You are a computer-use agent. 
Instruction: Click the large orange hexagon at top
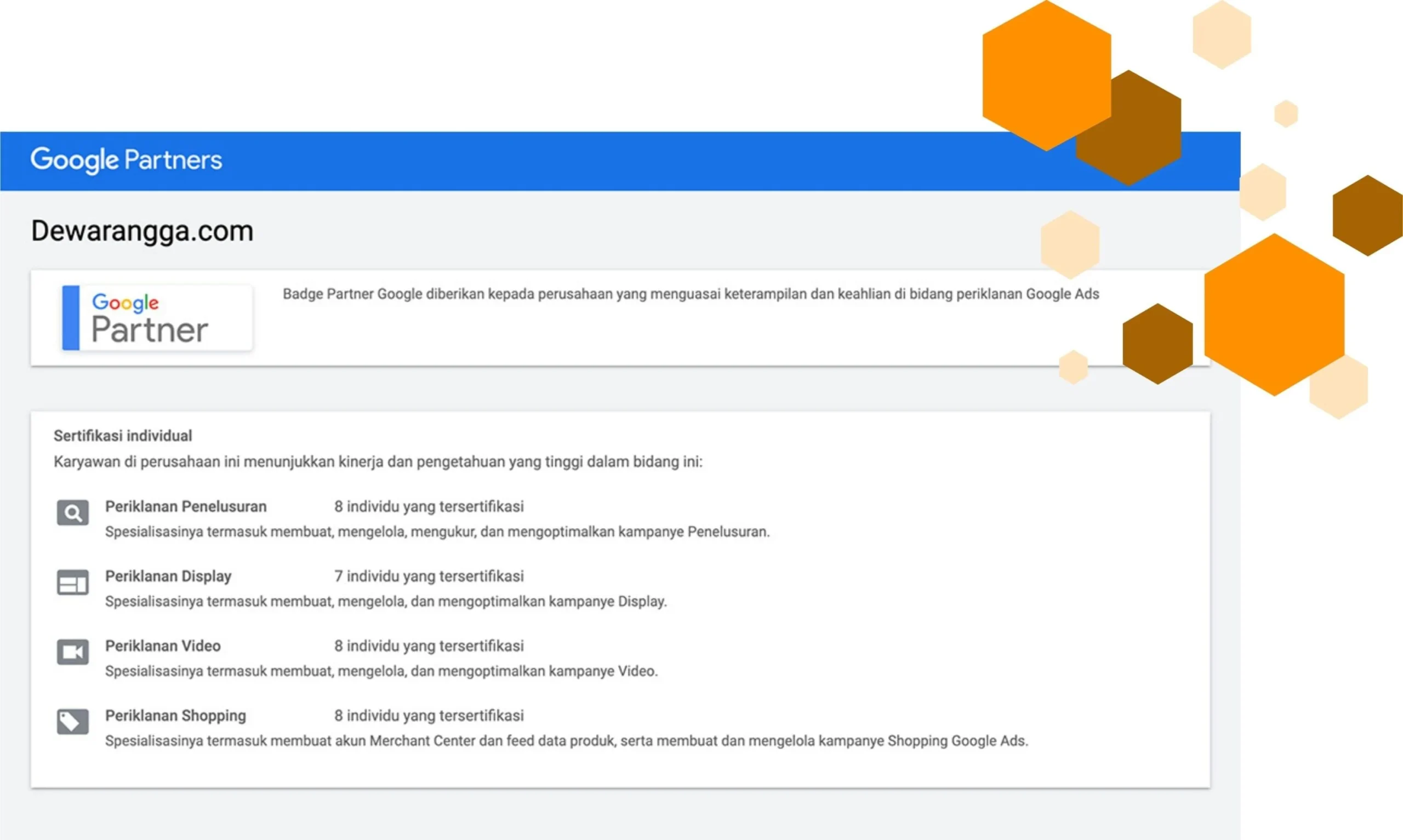click(x=1046, y=75)
